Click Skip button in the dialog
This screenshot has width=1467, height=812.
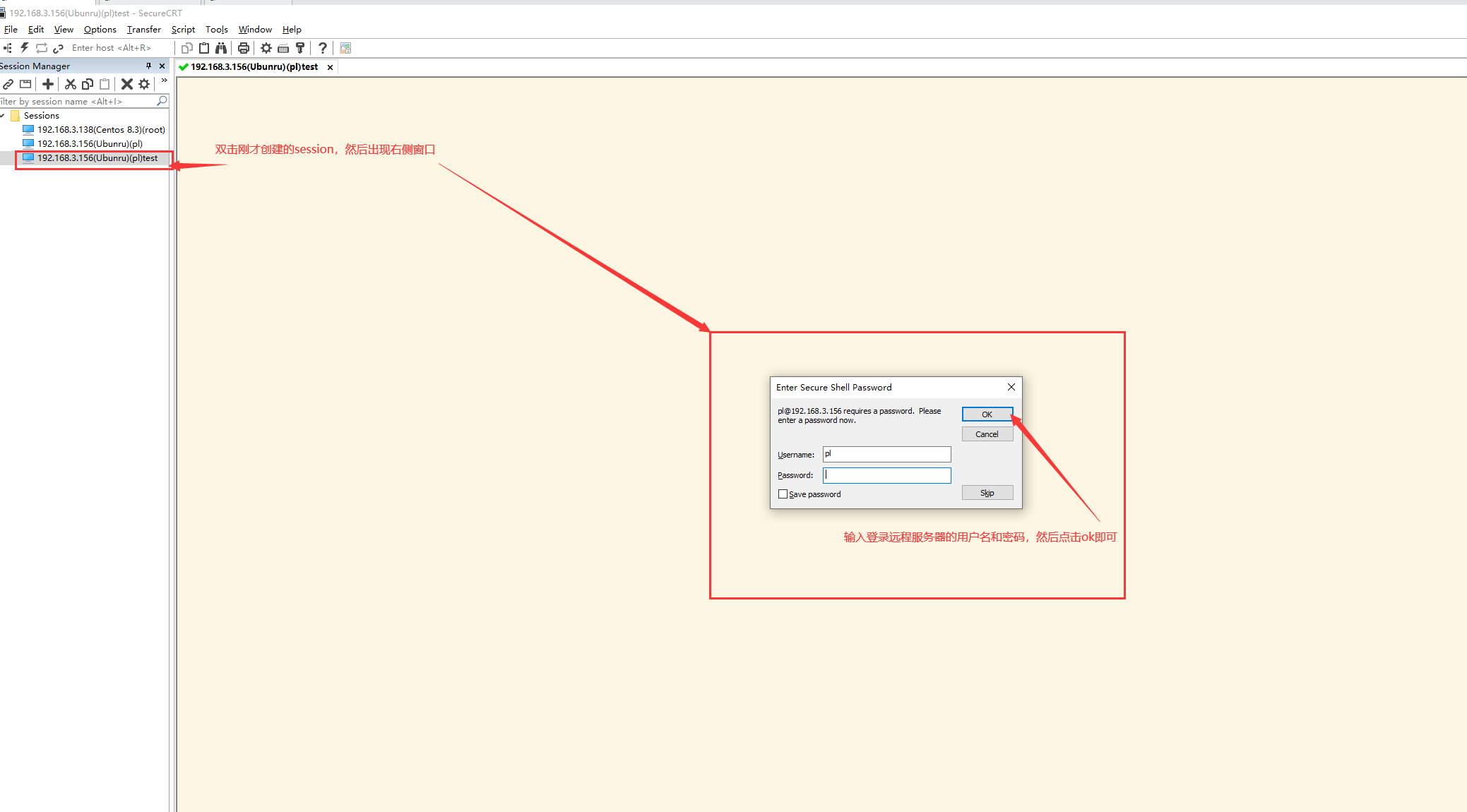987,493
